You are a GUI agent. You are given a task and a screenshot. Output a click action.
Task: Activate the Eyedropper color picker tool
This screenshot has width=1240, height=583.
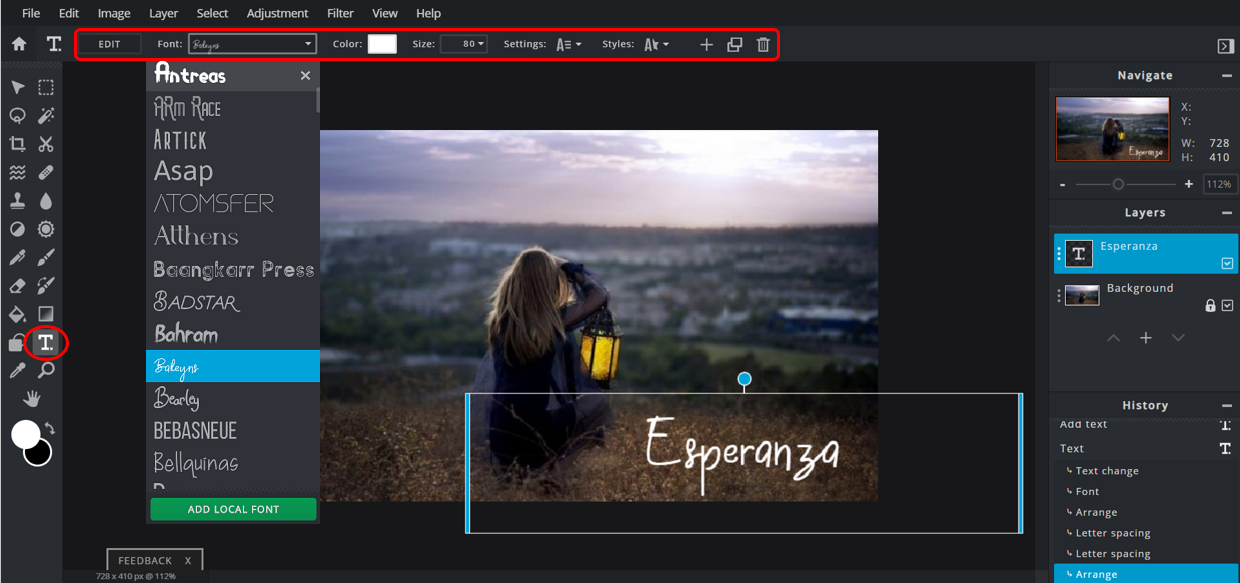(x=17, y=371)
